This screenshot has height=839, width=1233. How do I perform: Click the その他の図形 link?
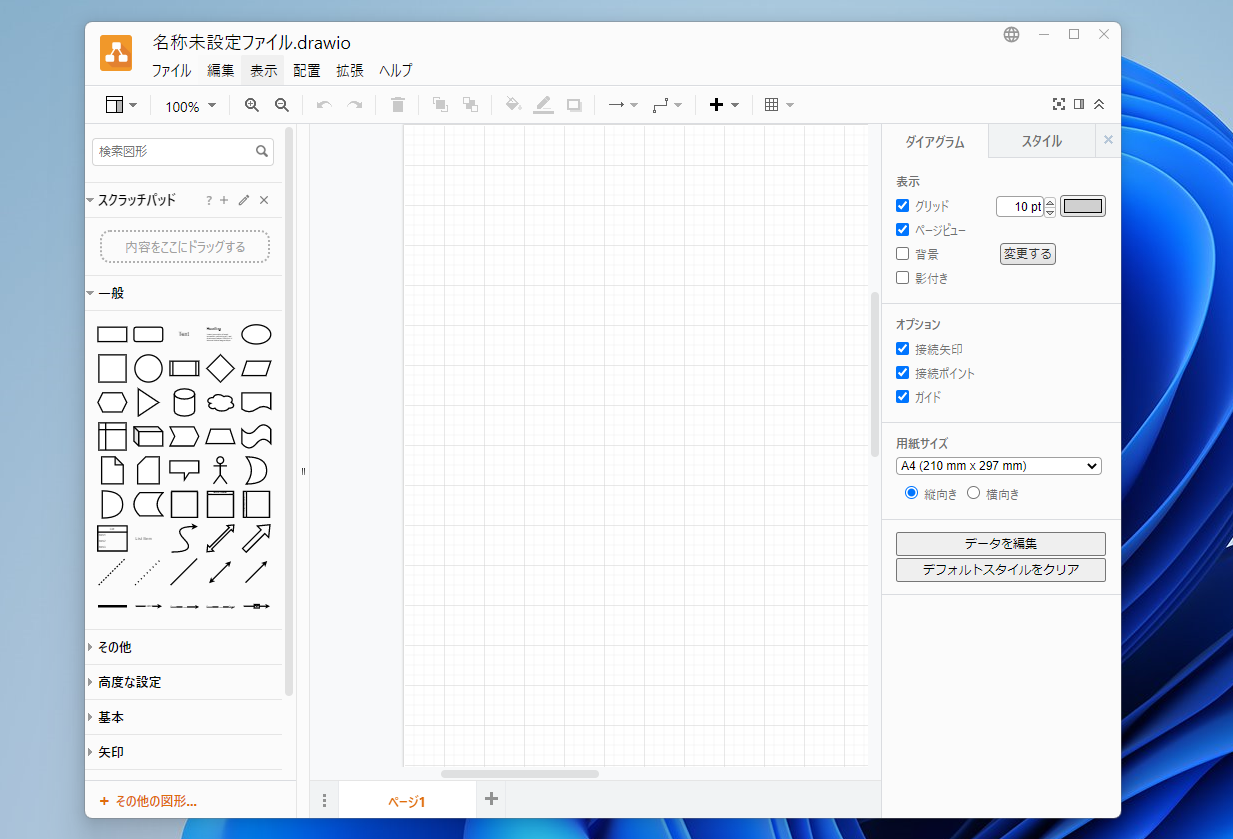[148, 801]
